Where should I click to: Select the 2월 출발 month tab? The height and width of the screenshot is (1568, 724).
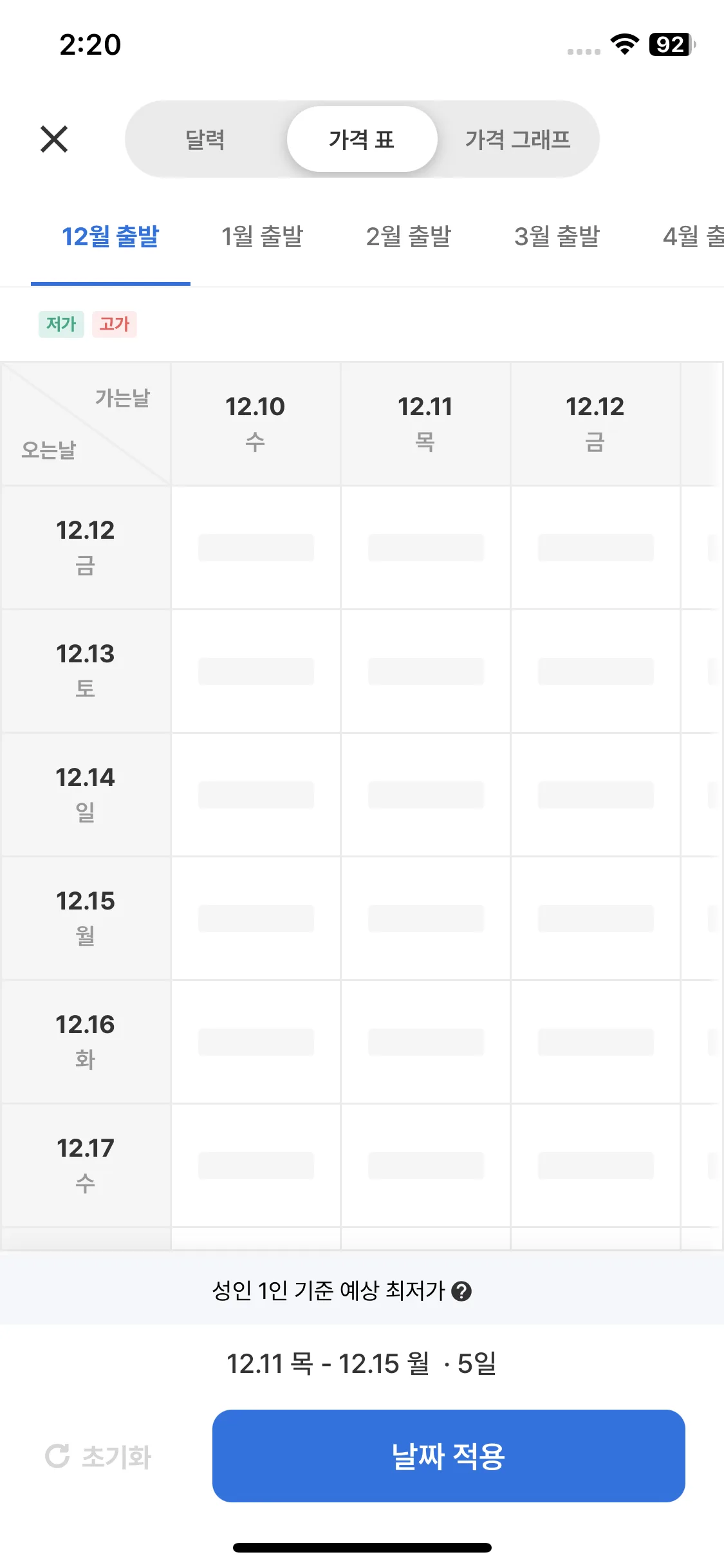(x=409, y=237)
